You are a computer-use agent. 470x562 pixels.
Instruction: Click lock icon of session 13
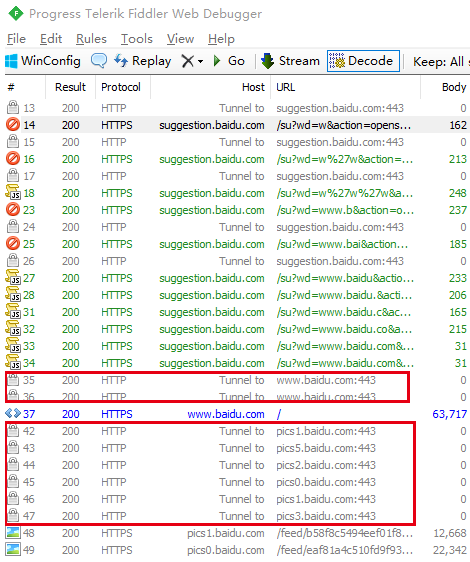pos(13,107)
